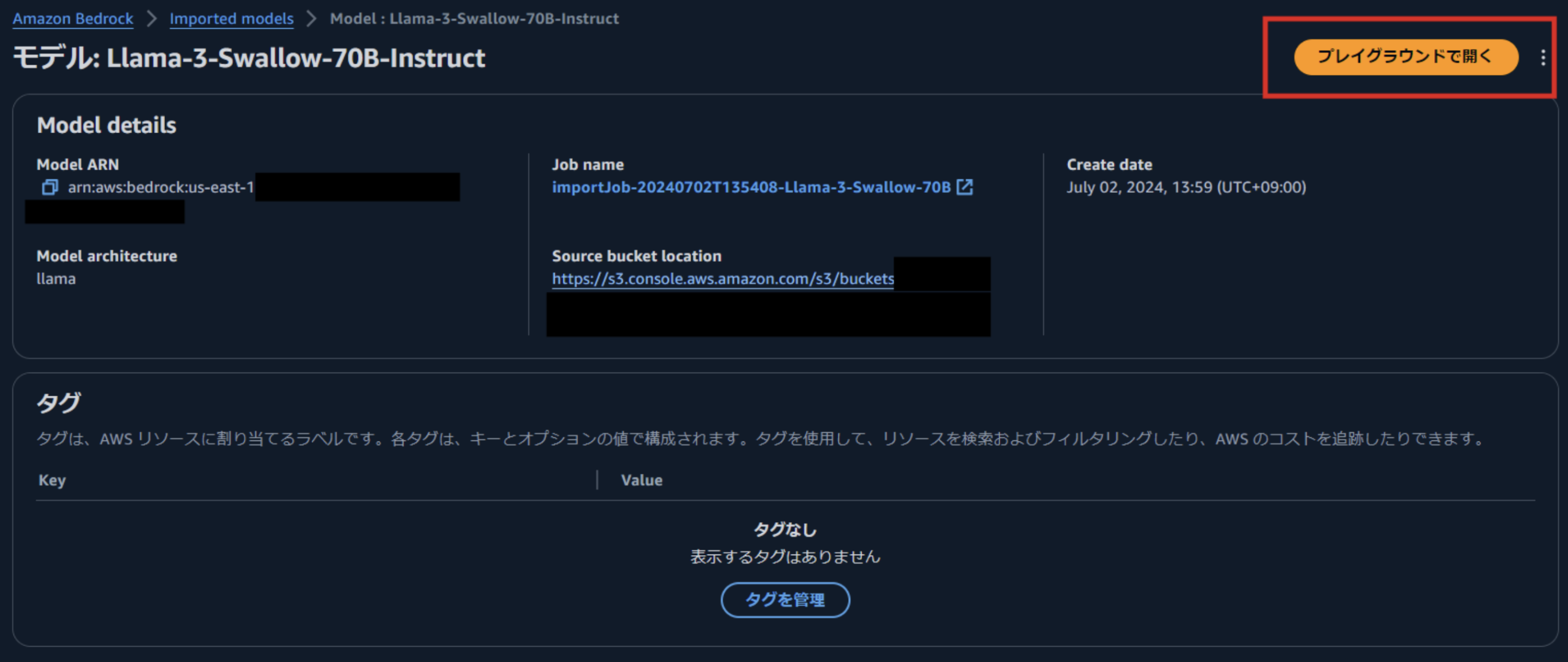The height and width of the screenshot is (662, 1568).
Task: Sort tags by Key column header
Action: click(x=52, y=481)
